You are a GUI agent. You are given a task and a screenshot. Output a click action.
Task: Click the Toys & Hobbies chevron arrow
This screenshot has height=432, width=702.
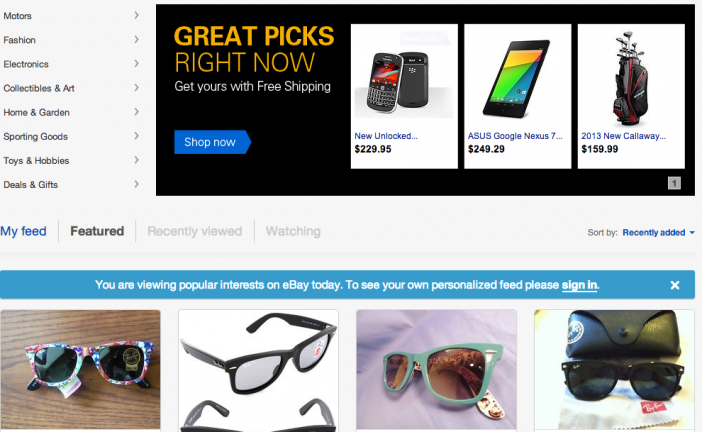pyautogui.click(x=137, y=160)
